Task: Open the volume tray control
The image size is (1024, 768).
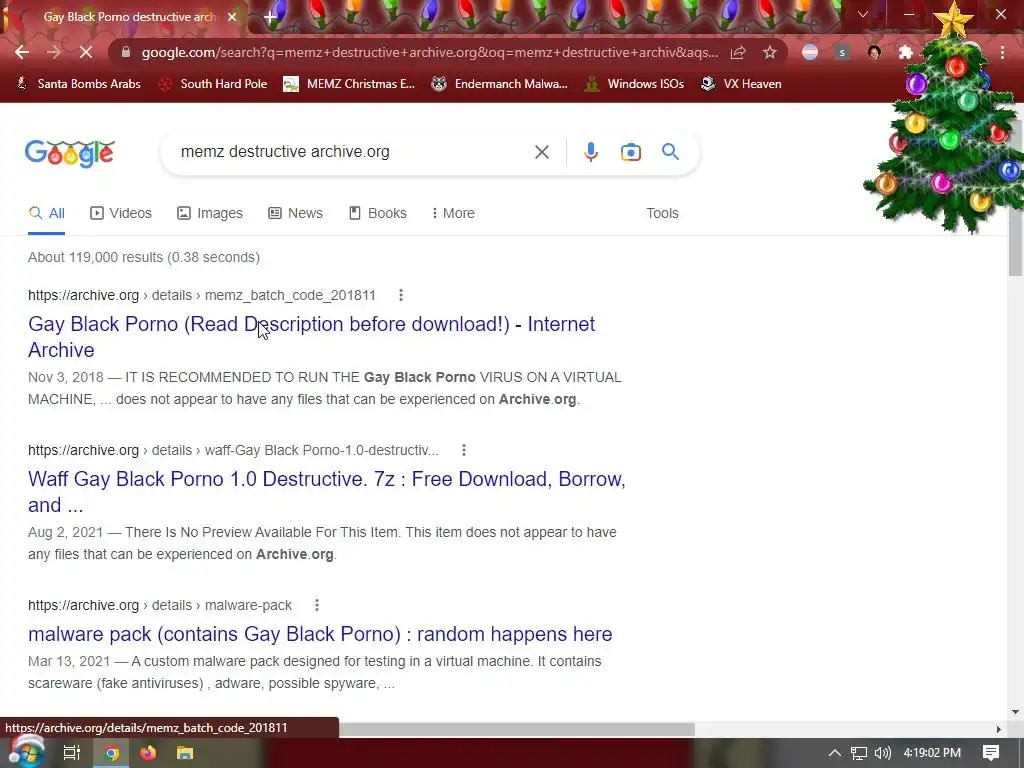Action: tap(882, 753)
